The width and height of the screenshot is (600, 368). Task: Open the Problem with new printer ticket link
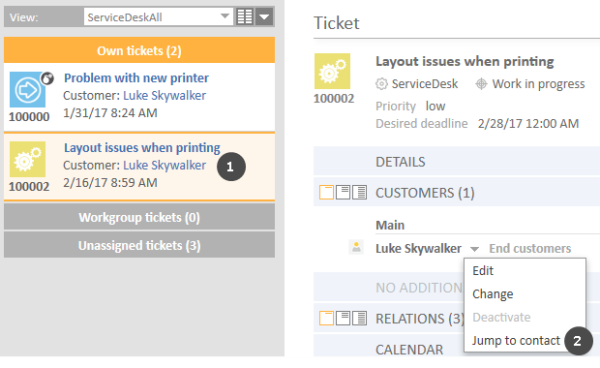pos(136,78)
